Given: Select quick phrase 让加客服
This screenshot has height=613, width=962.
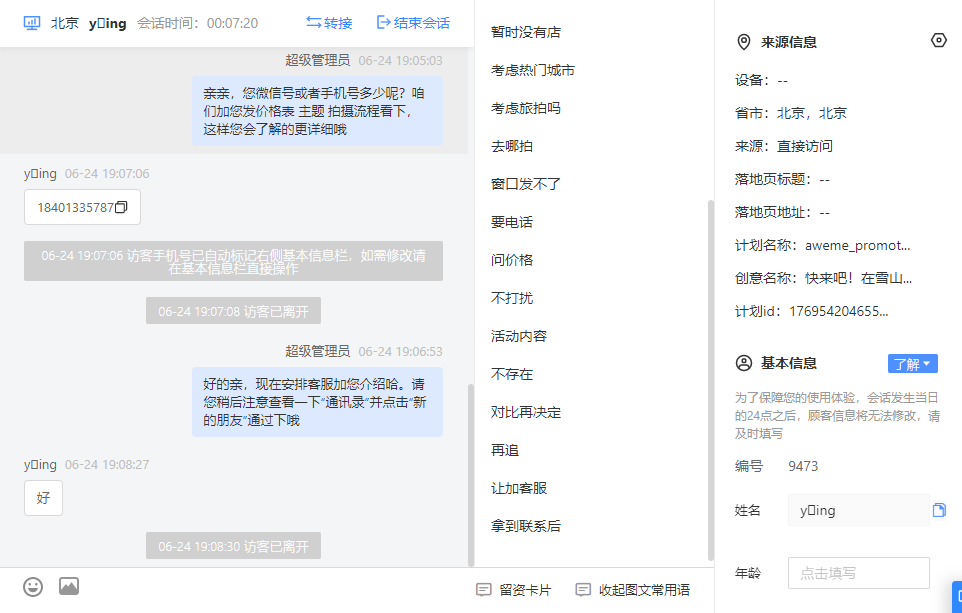Looking at the screenshot, I should coord(519,488).
